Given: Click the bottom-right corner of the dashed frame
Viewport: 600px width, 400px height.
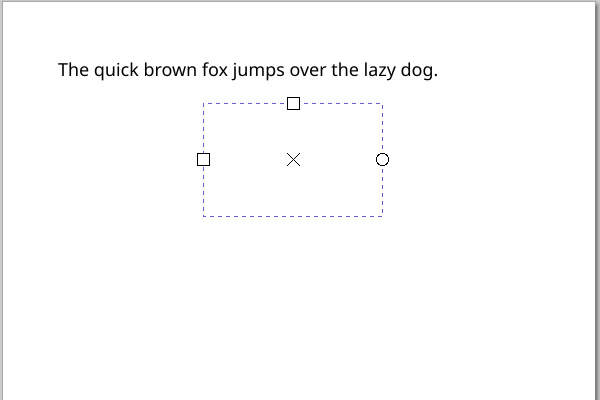Looking at the screenshot, I should pos(382,215).
